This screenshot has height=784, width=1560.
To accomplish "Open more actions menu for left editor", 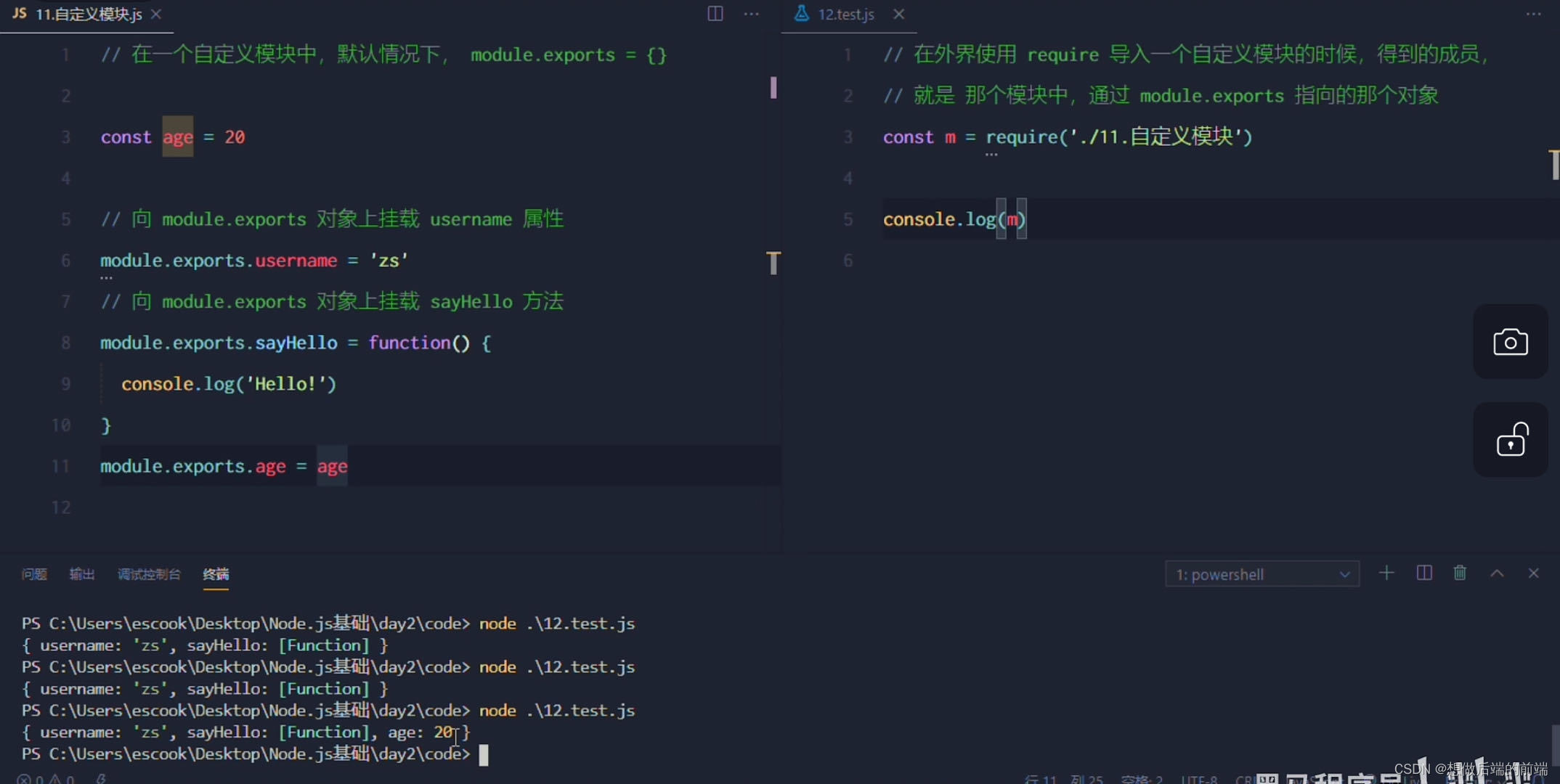I will pyautogui.click(x=752, y=14).
